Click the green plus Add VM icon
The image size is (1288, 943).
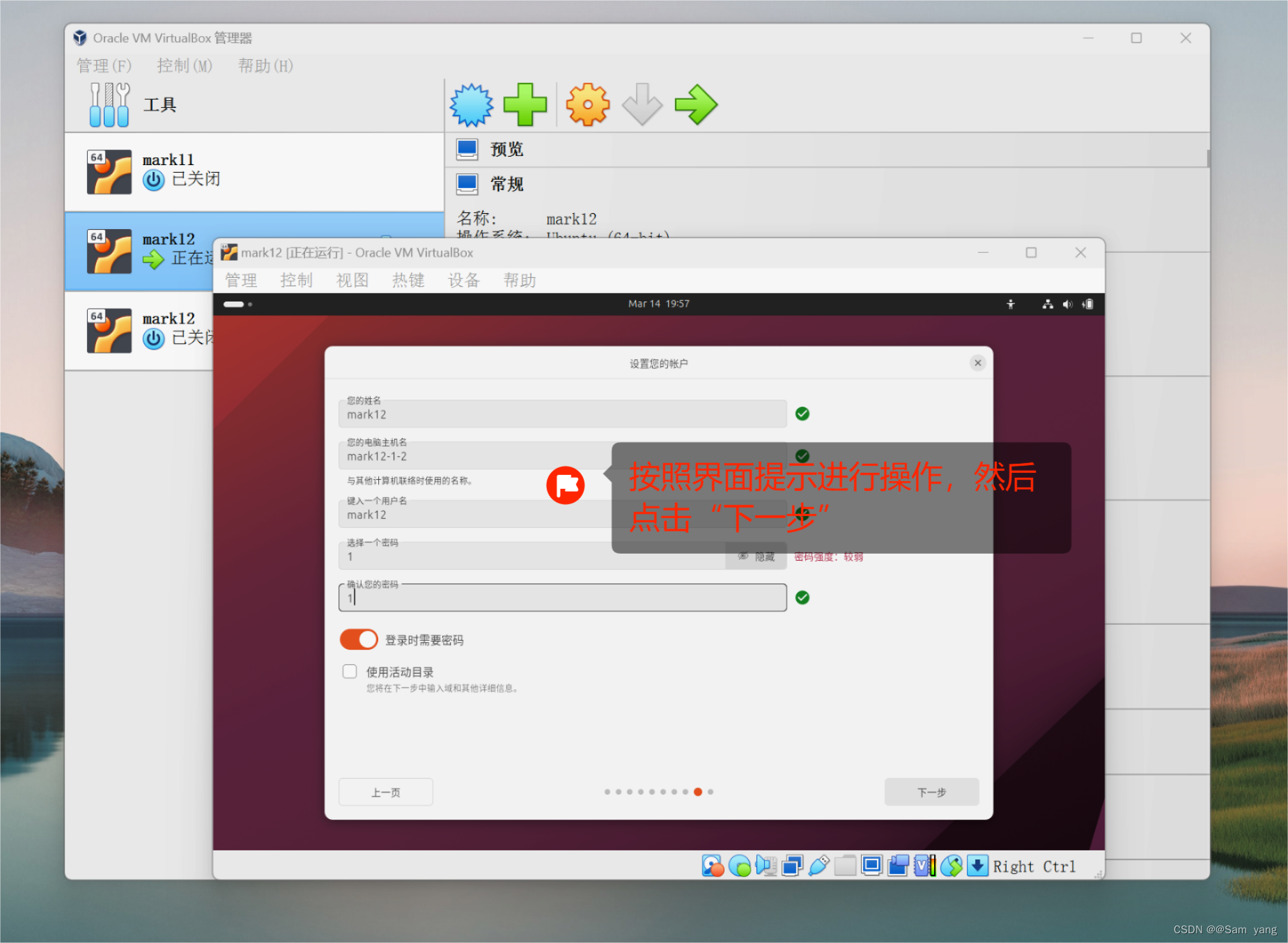pyautogui.click(x=525, y=105)
